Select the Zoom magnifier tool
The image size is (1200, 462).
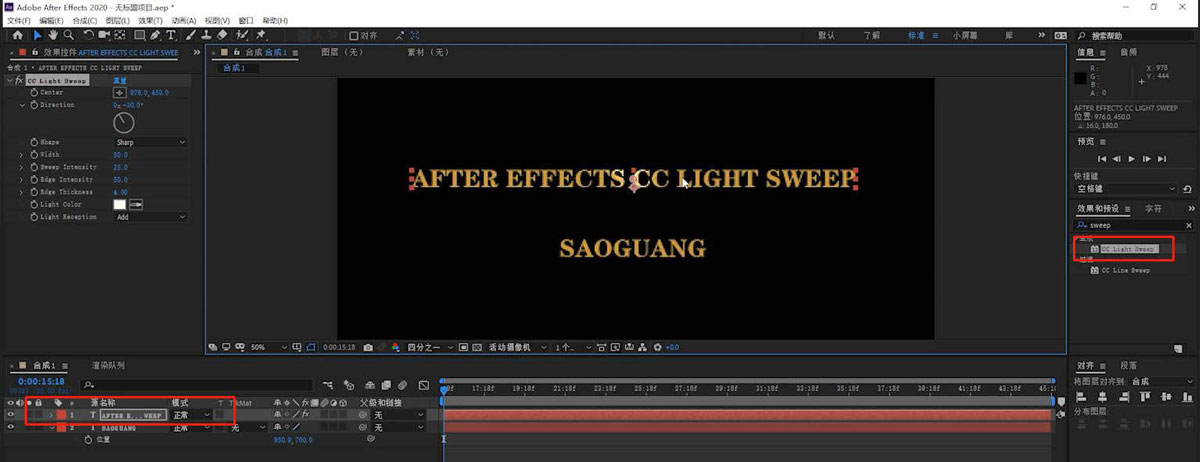pyautogui.click(x=67, y=35)
